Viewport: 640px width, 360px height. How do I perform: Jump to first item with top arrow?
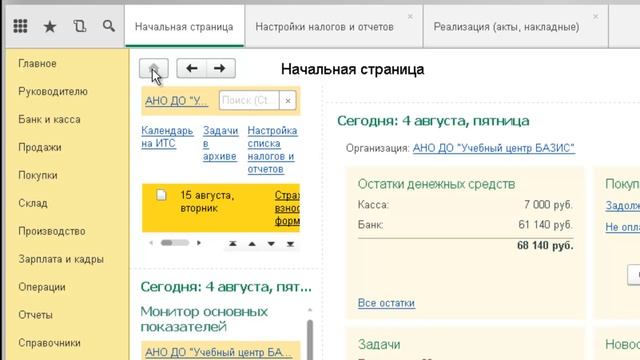coord(233,244)
